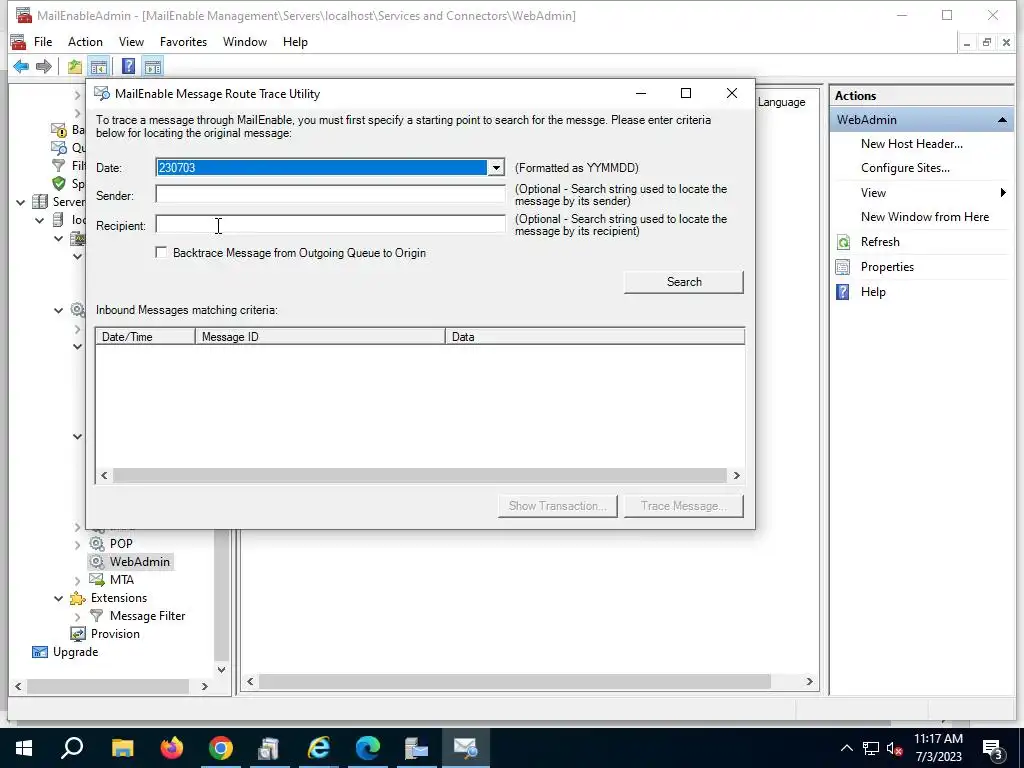Click the Provision monitor icon

[x=78, y=633]
